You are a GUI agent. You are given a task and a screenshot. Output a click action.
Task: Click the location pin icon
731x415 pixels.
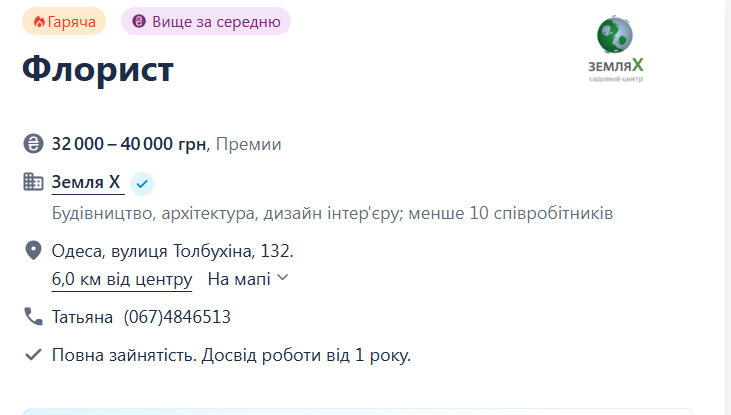pos(33,250)
